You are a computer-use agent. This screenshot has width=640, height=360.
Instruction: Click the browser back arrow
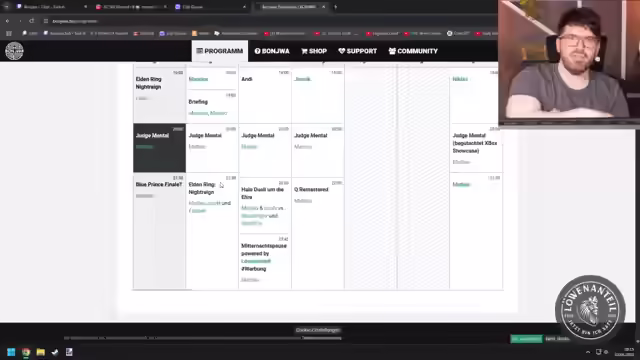(x=7, y=21)
